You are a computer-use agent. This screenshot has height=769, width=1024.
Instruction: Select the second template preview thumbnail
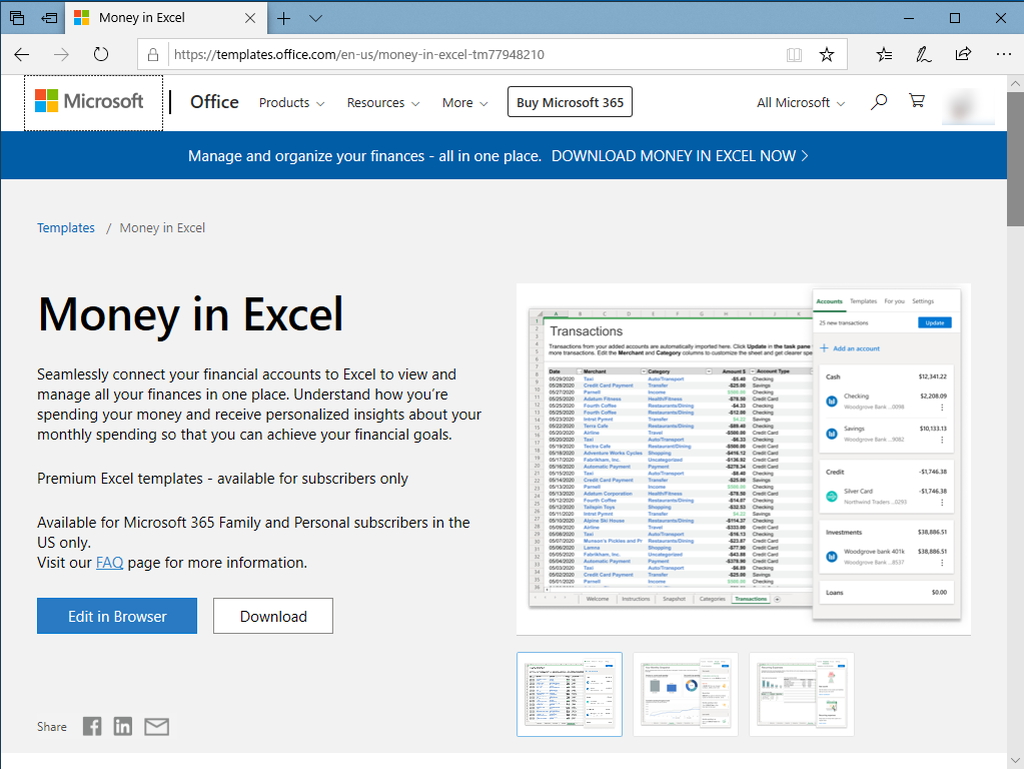(x=685, y=694)
